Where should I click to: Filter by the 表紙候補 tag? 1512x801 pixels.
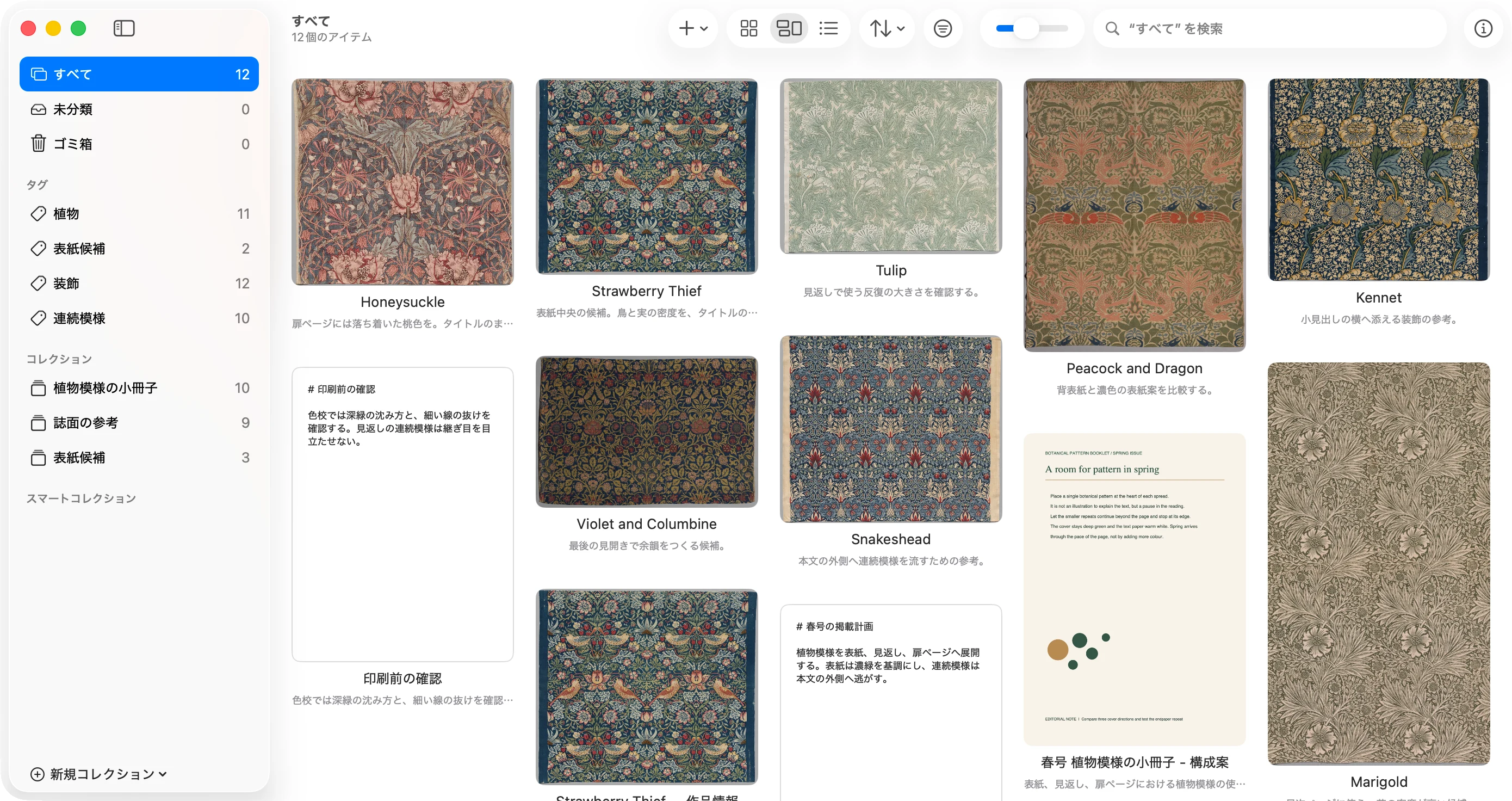click(139, 248)
